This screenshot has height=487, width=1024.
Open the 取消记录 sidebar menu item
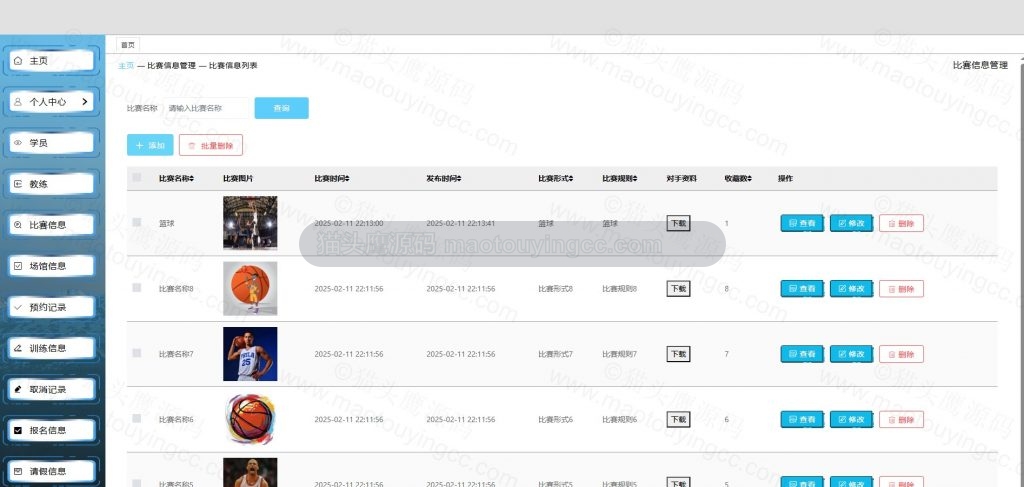pos(52,390)
